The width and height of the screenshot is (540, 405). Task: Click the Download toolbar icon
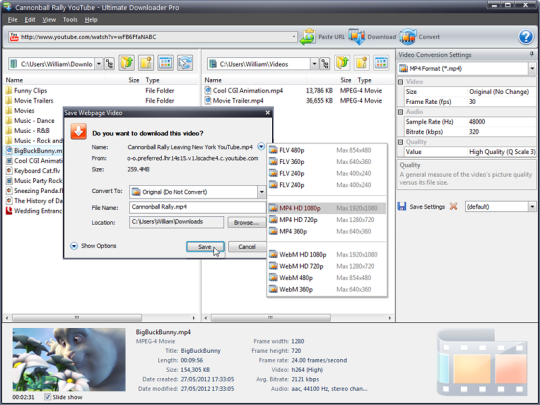coord(356,37)
